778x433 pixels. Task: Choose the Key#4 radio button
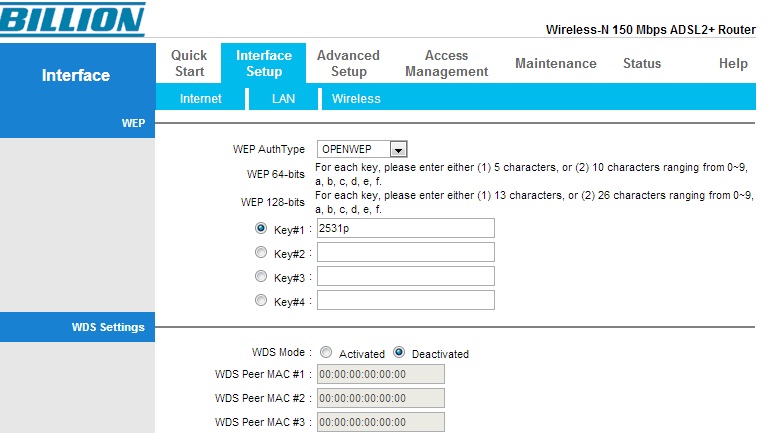[x=262, y=300]
